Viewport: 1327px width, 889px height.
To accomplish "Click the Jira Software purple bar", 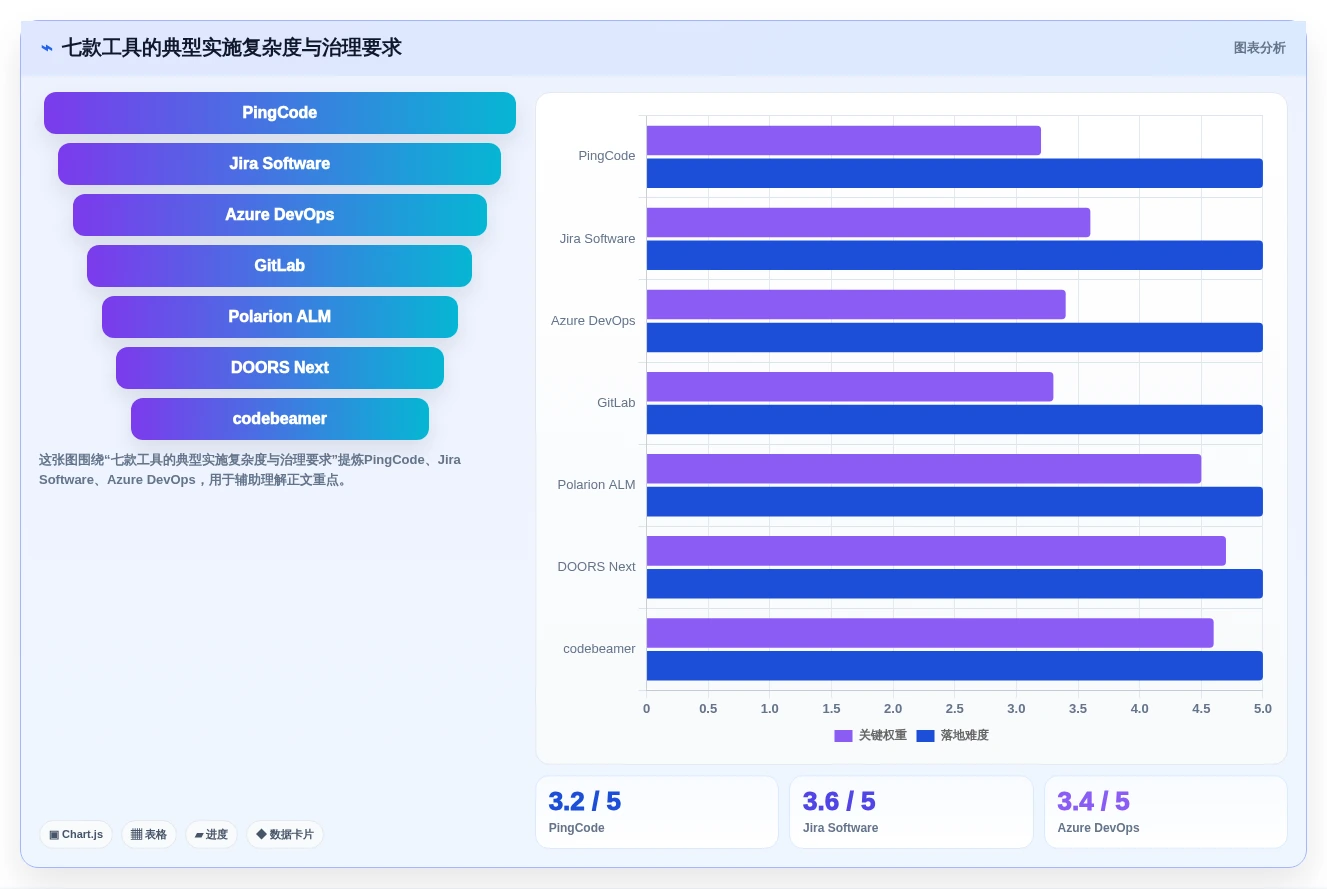I will click(868, 223).
